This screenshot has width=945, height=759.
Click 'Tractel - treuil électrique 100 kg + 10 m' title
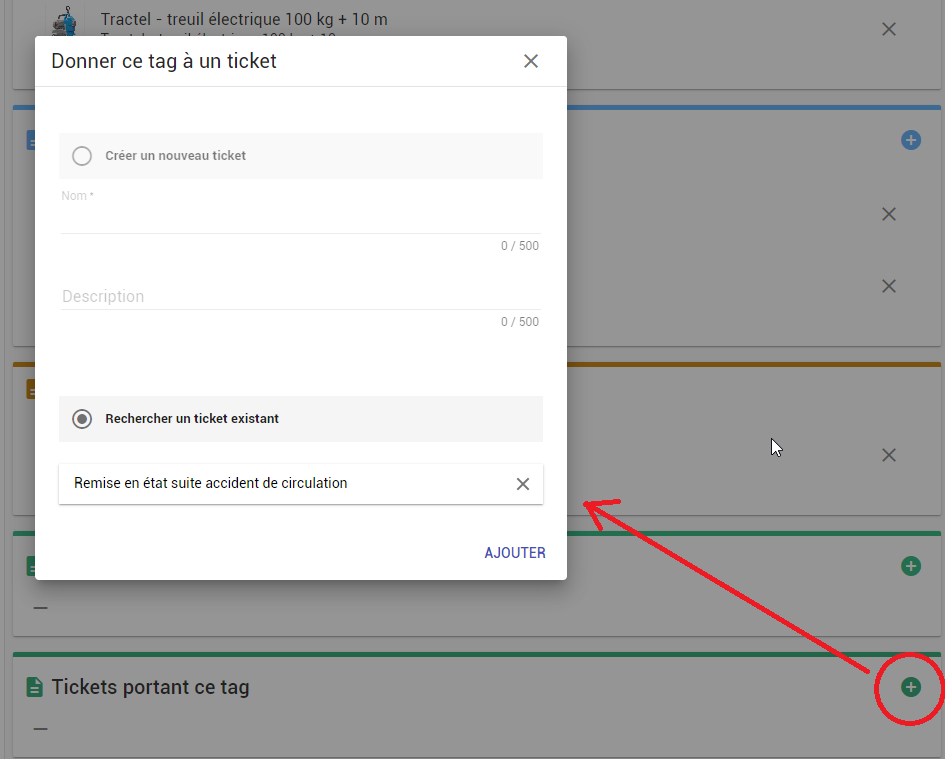point(243,19)
